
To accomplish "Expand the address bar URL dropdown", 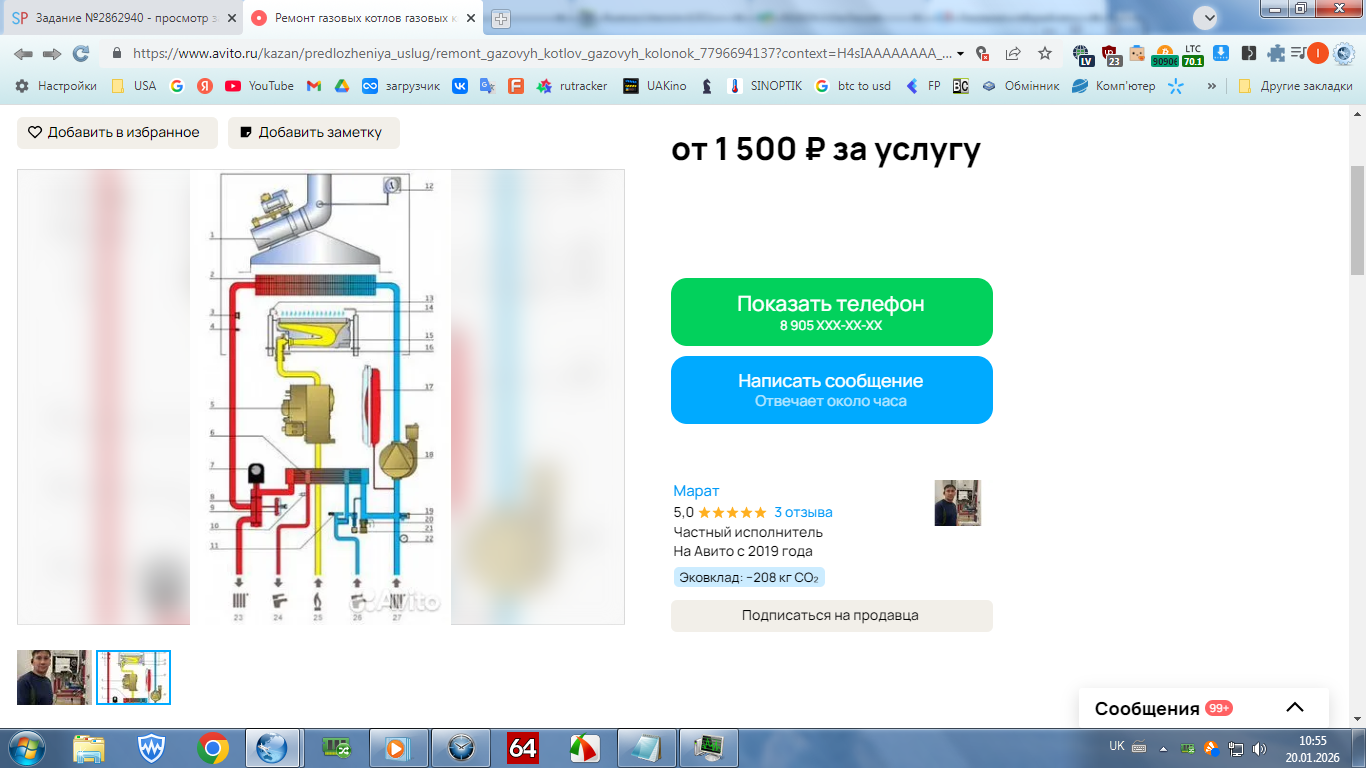I will pos(961,53).
